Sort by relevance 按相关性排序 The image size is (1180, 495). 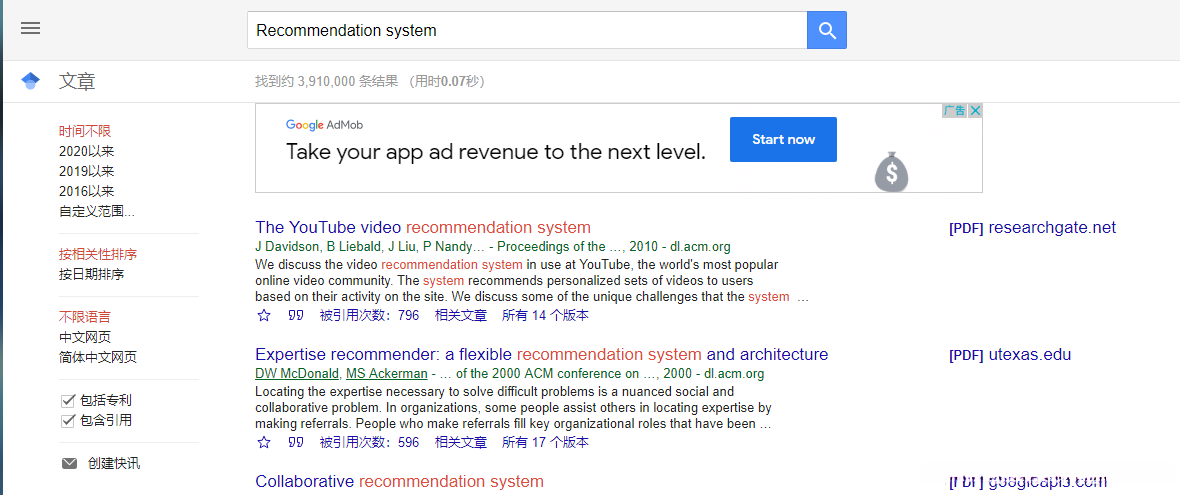(98, 254)
